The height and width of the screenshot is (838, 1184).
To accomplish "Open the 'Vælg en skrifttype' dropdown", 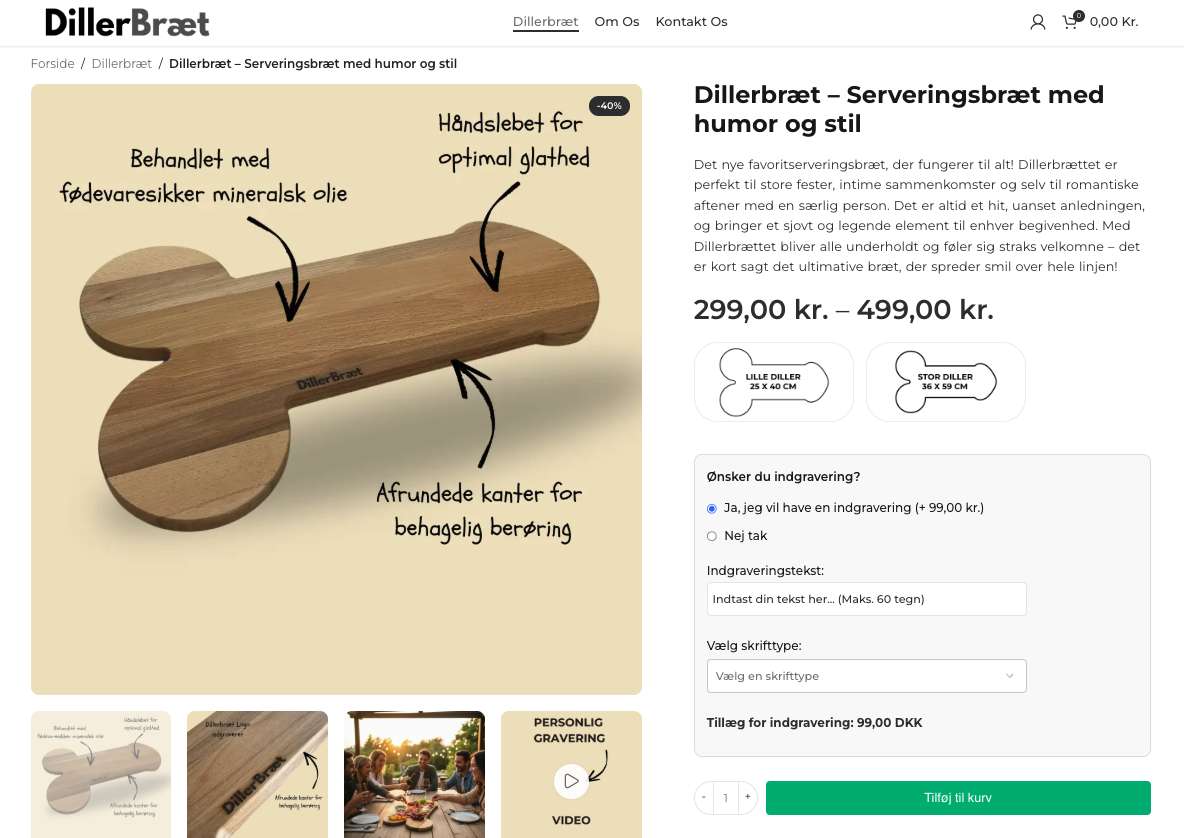I will [x=866, y=676].
